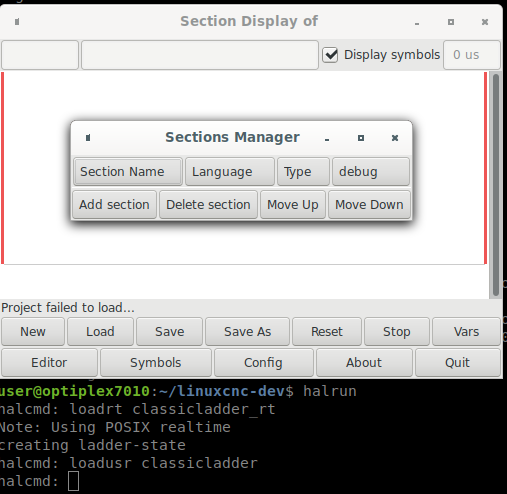This screenshot has height=494, width=507.
Task: Click the halcmd prompt cursor in terminal
Action: [x=74, y=481]
